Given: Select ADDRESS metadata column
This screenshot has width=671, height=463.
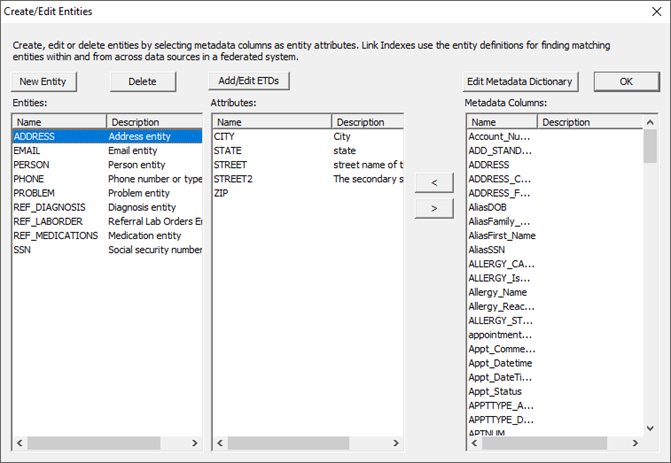Looking at the screenshot, I should click(x=489, y=165).
